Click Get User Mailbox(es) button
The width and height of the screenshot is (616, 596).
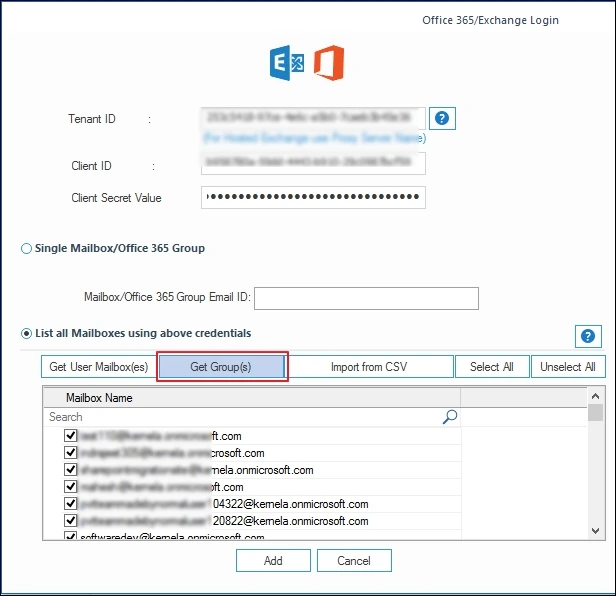click(99, 367)
